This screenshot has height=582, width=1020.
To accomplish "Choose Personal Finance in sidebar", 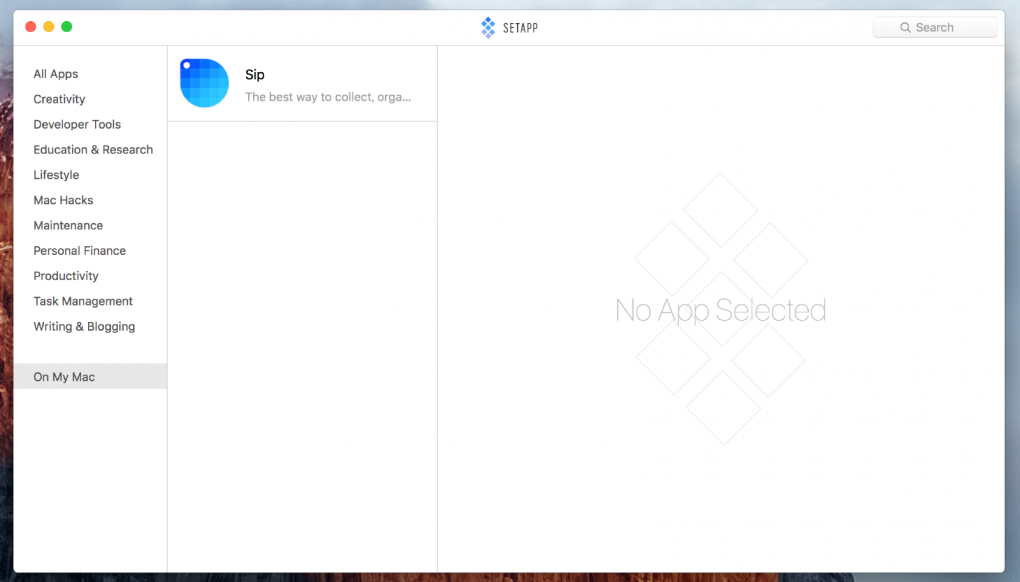I will [x=80, y=251].
